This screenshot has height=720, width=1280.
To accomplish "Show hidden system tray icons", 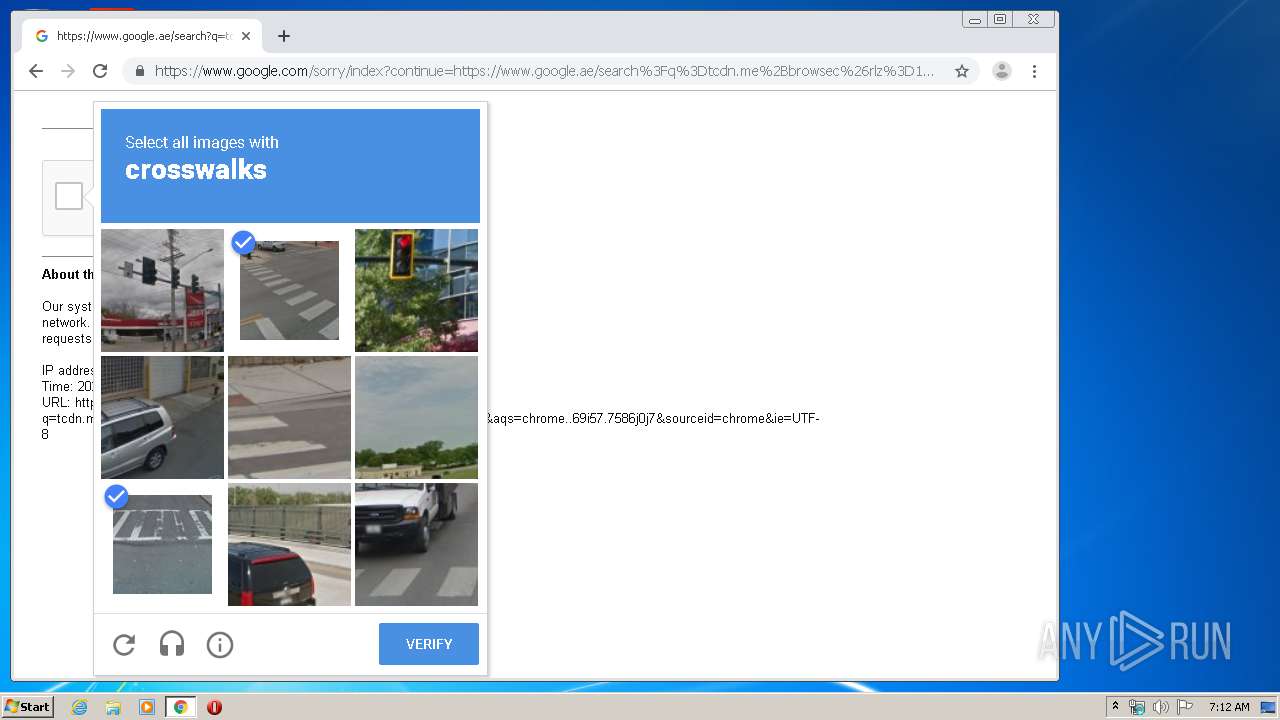I will [1115, 707].
